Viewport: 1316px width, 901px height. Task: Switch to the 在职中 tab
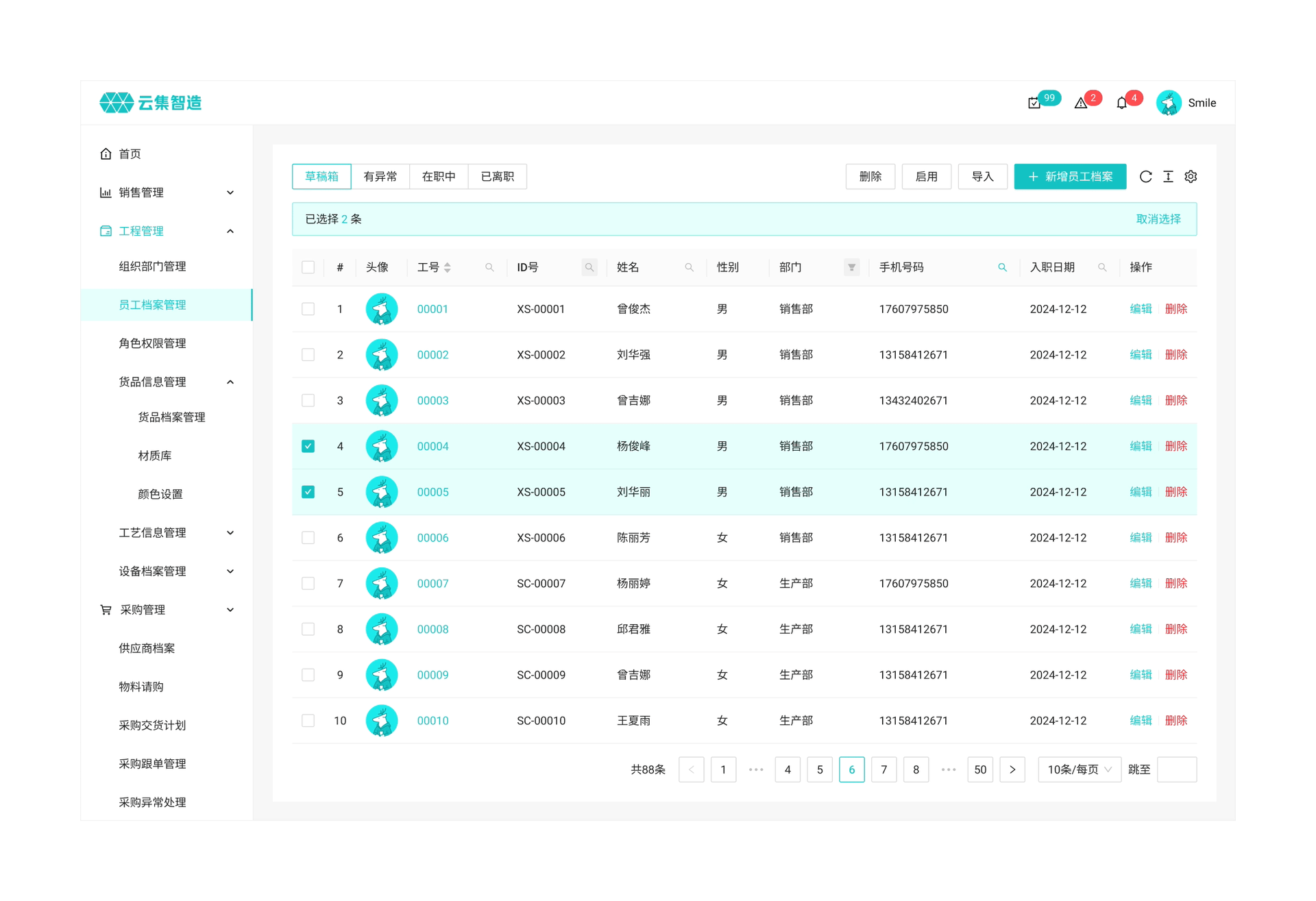click(x=439, y=177)
